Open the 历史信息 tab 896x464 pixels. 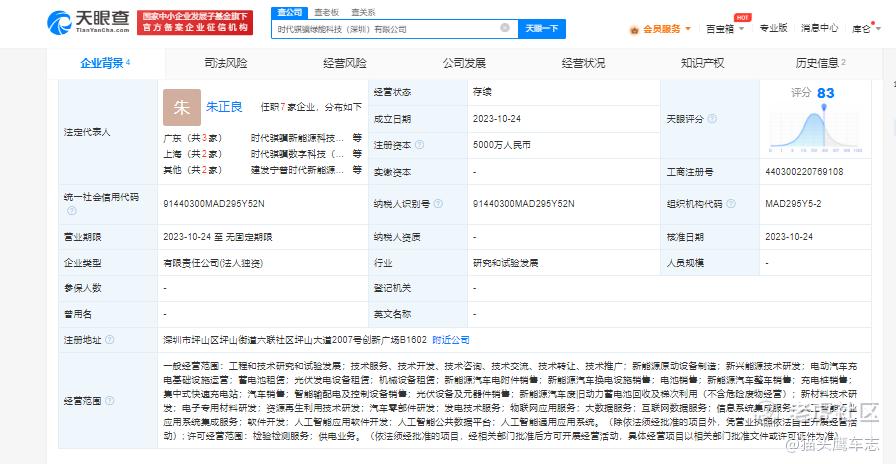820,63
